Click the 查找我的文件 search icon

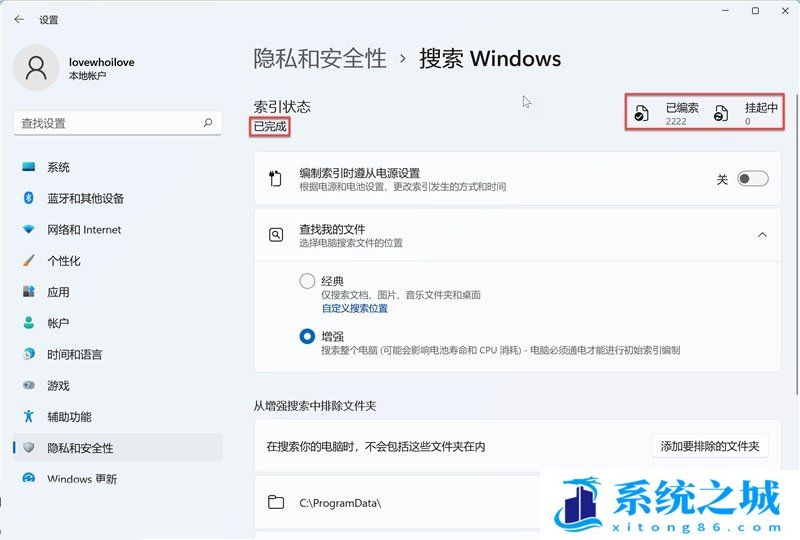[276, 235]
